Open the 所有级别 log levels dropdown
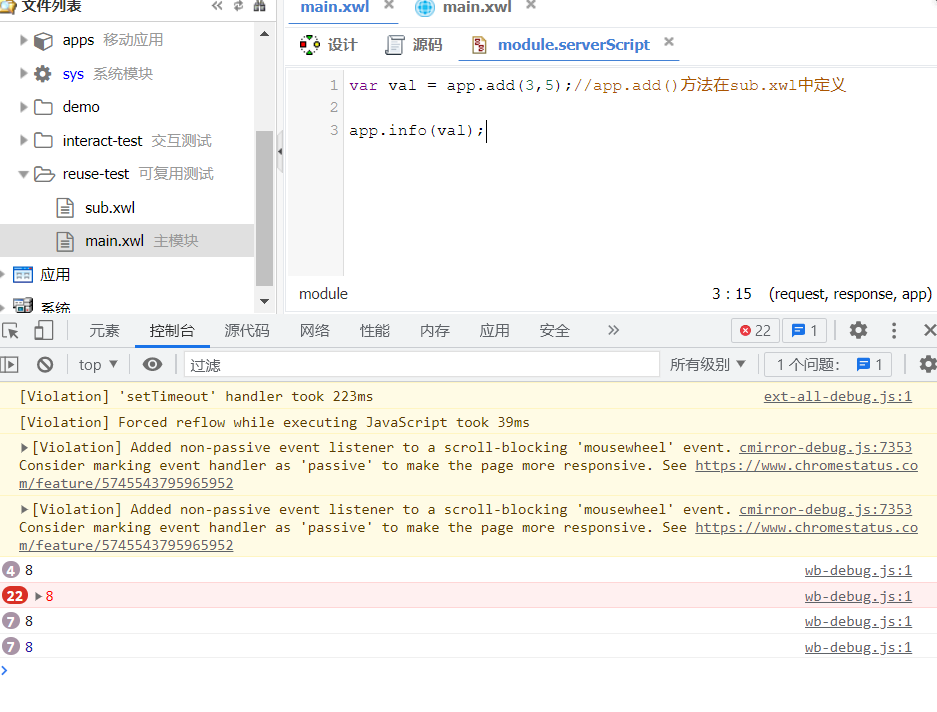The width and height of the screenshot is (937, 712). click(x=708, y=365)
